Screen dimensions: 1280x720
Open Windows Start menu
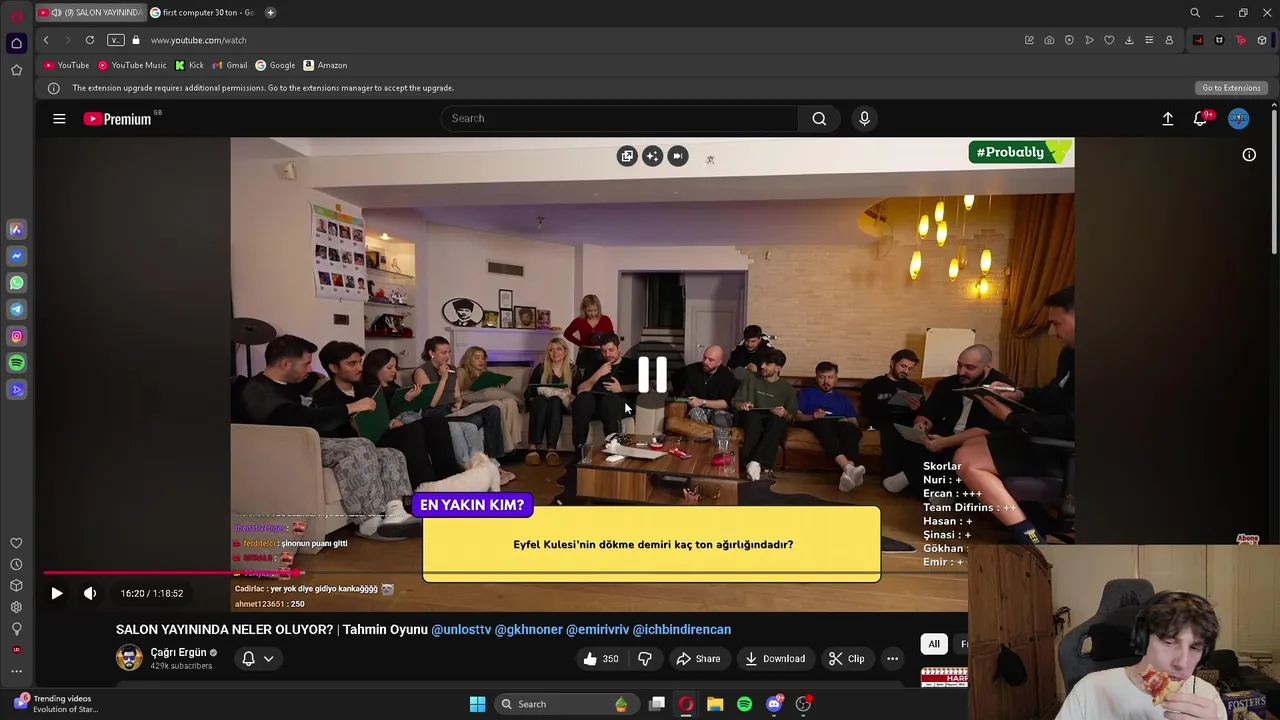coord(477,704)
